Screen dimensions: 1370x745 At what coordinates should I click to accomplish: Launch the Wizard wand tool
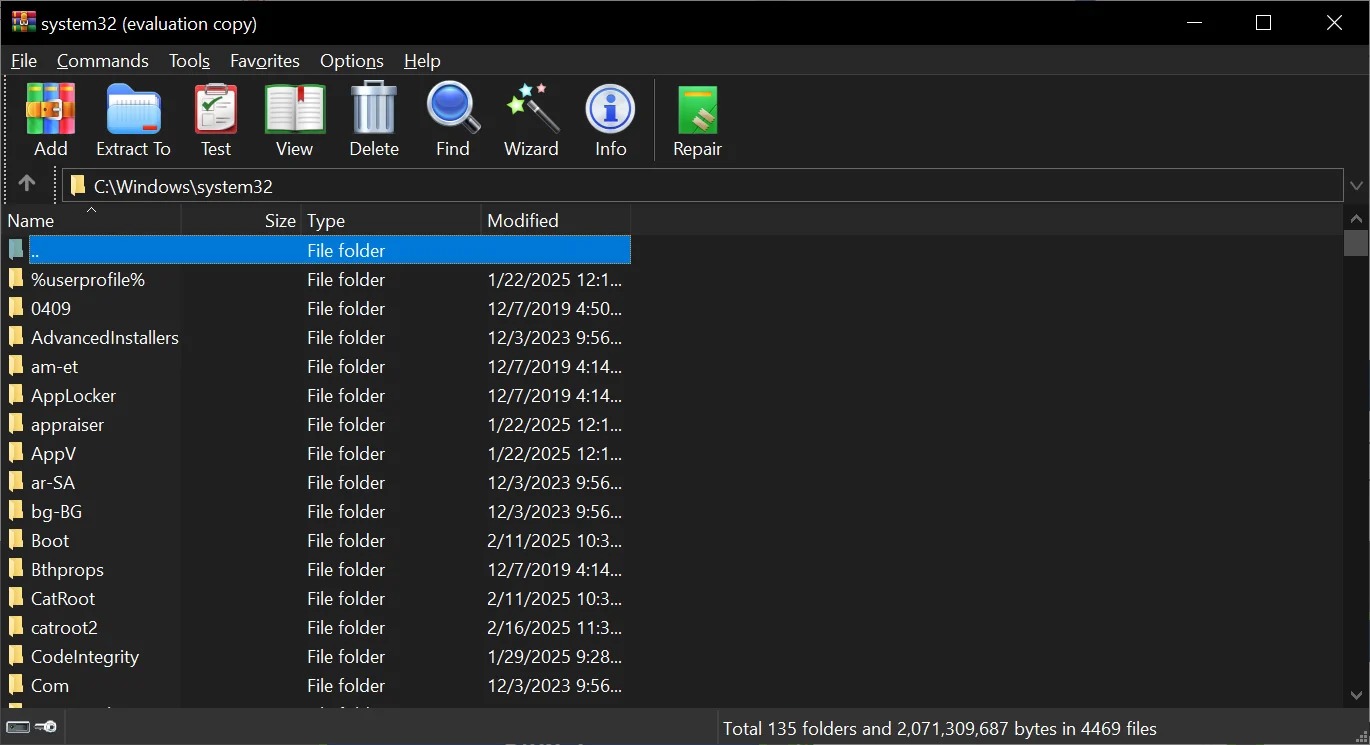tap(531, 120)
